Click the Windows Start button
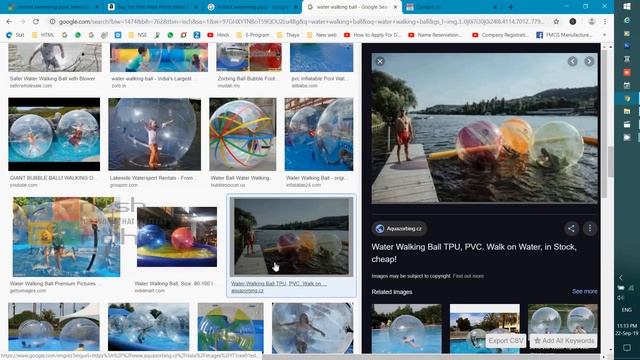 627,7
